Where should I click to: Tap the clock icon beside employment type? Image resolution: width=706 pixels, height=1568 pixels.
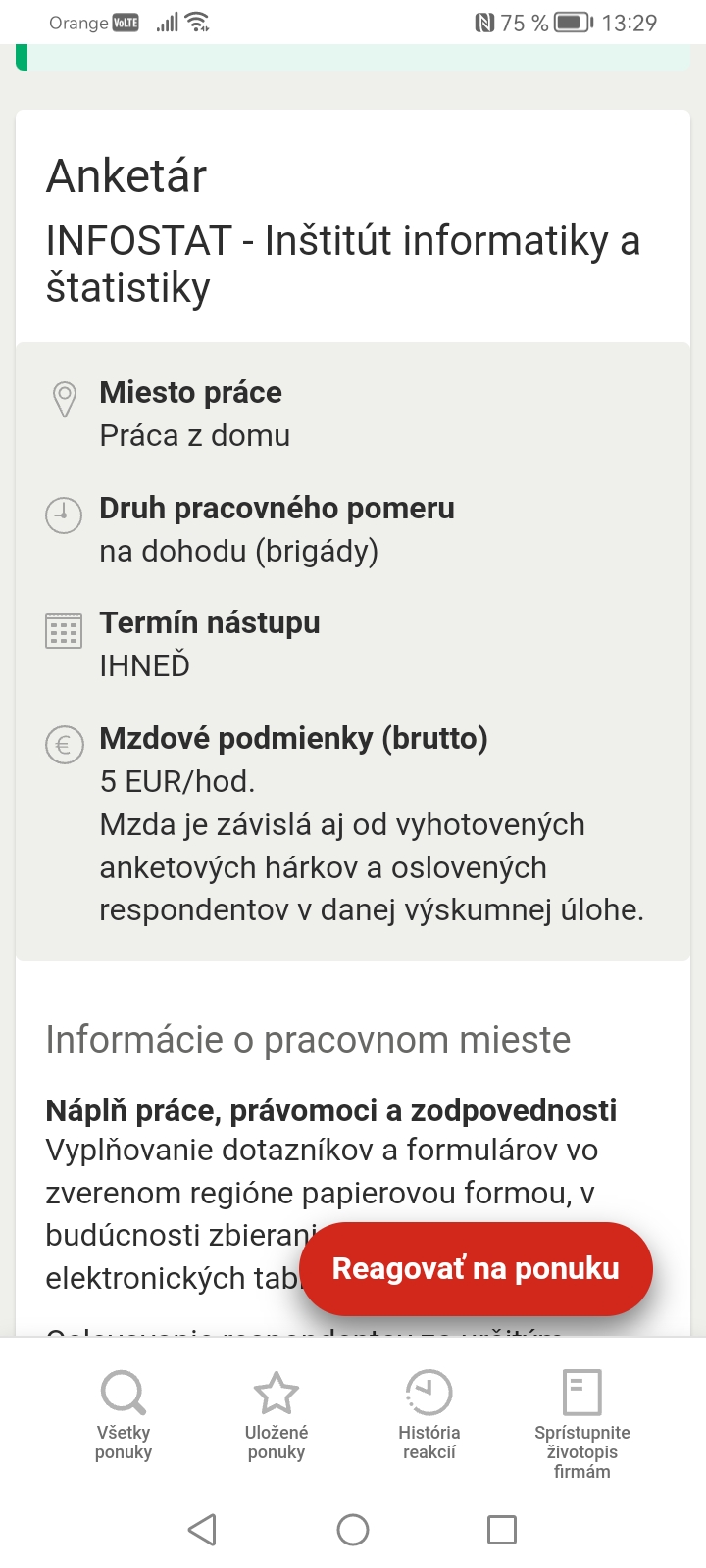click(x=64, y=514)
